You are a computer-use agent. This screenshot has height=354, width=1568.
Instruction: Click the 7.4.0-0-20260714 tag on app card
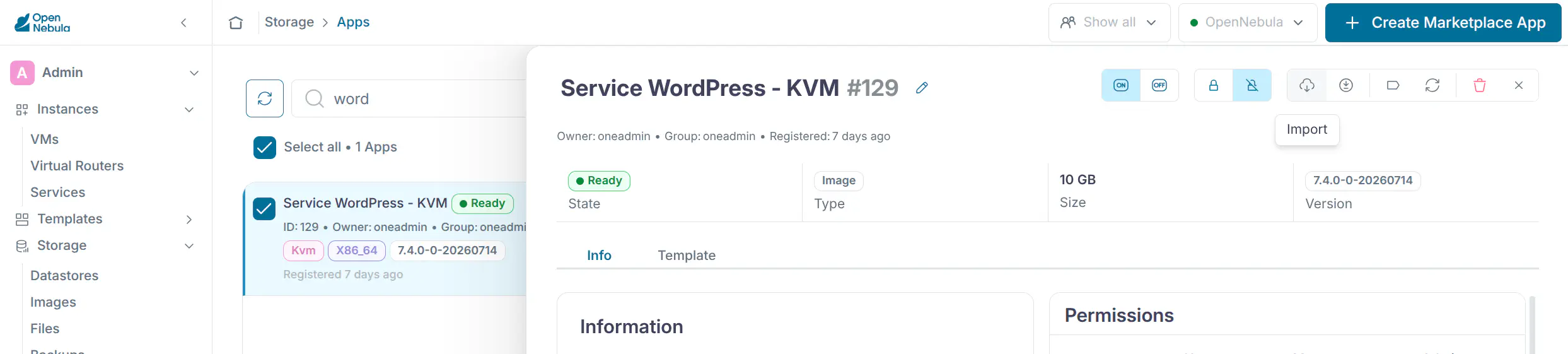(447, 251)
